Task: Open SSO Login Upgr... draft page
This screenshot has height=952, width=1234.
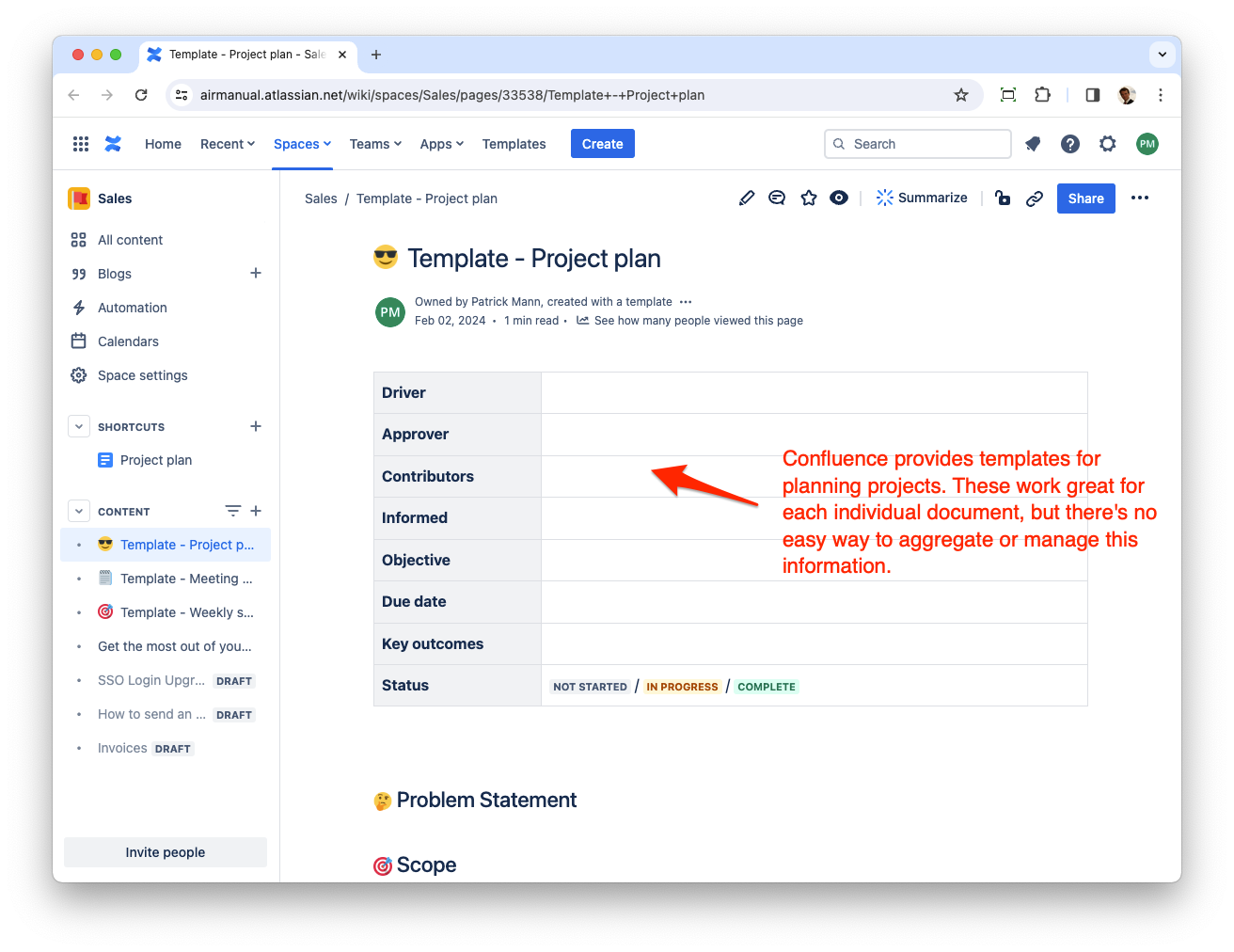Action: 166,680
